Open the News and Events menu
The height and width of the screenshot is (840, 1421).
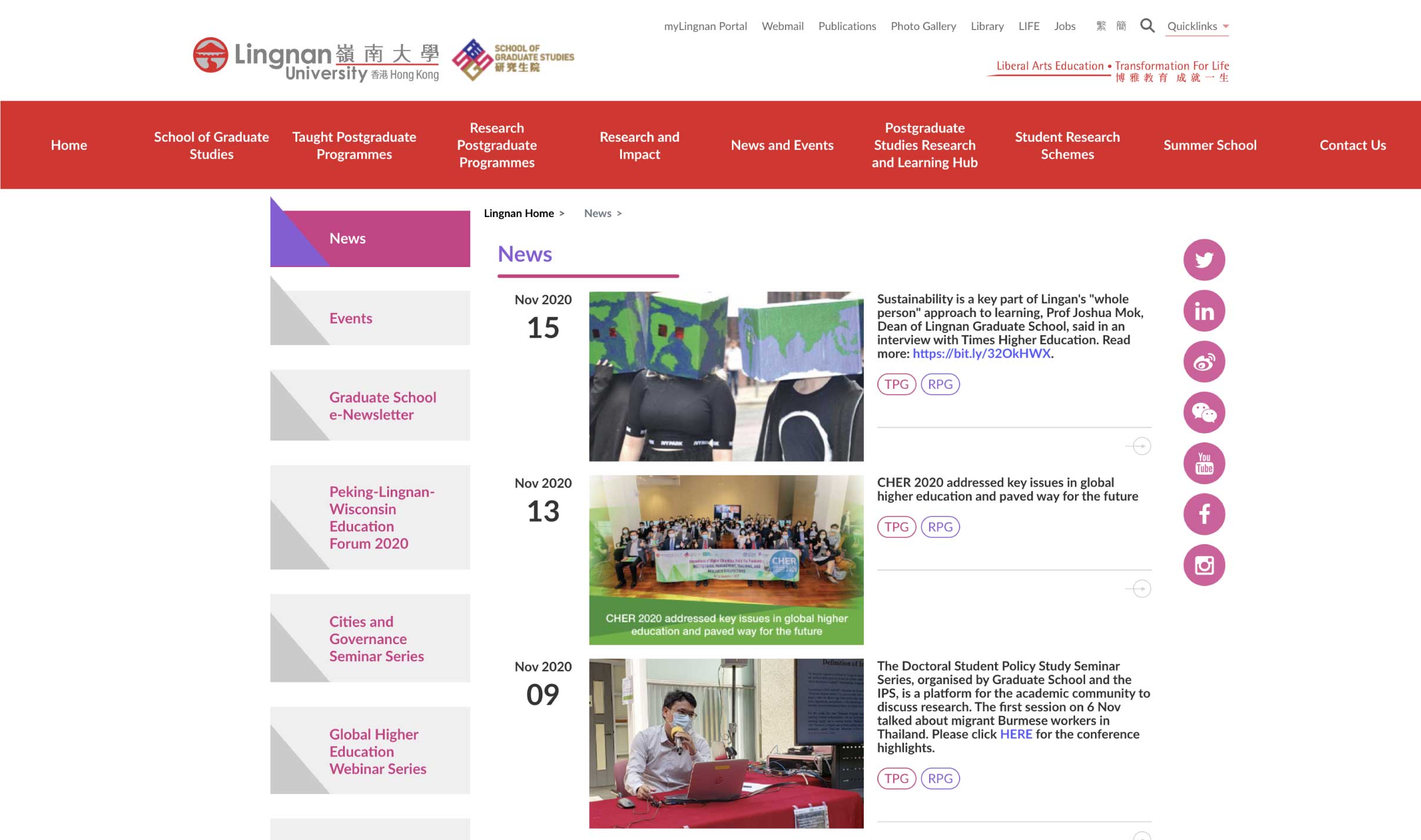782,145
